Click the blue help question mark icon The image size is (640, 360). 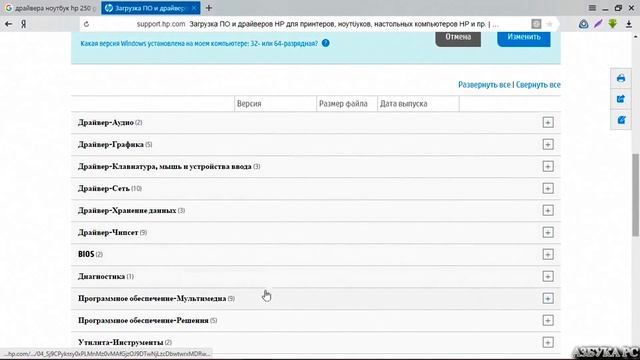[x=325, y=43]
